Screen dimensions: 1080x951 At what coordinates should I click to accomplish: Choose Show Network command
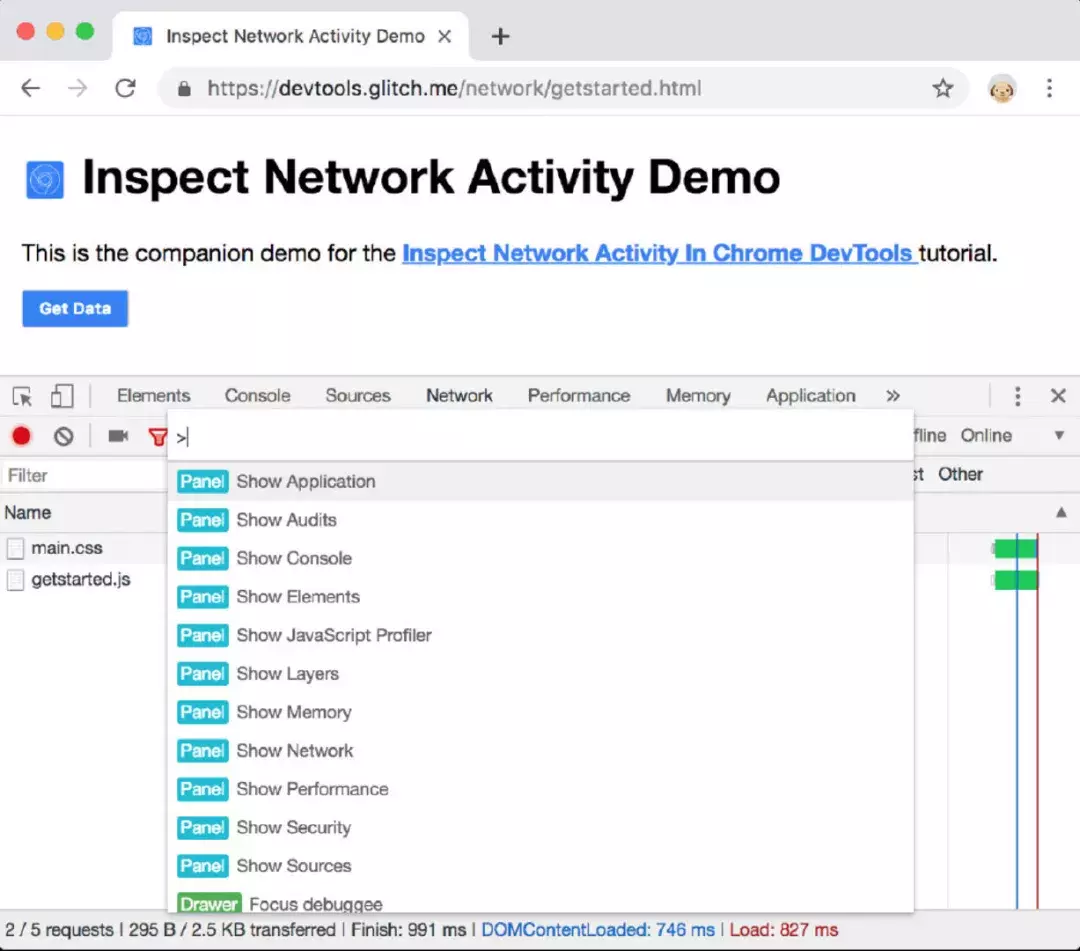(x=541, y=751)
